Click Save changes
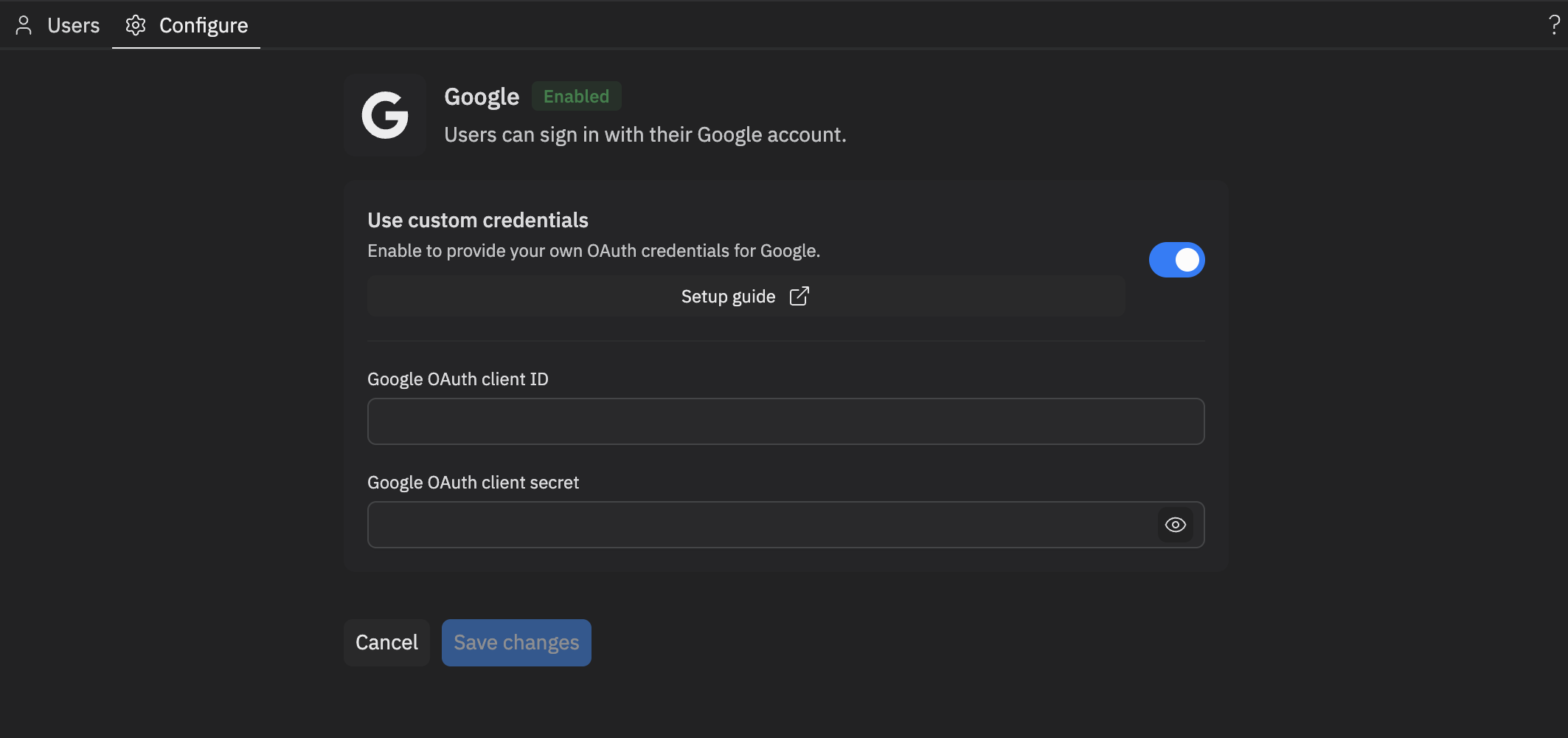This screenshot has width=1568, height=738. (516, 642)
